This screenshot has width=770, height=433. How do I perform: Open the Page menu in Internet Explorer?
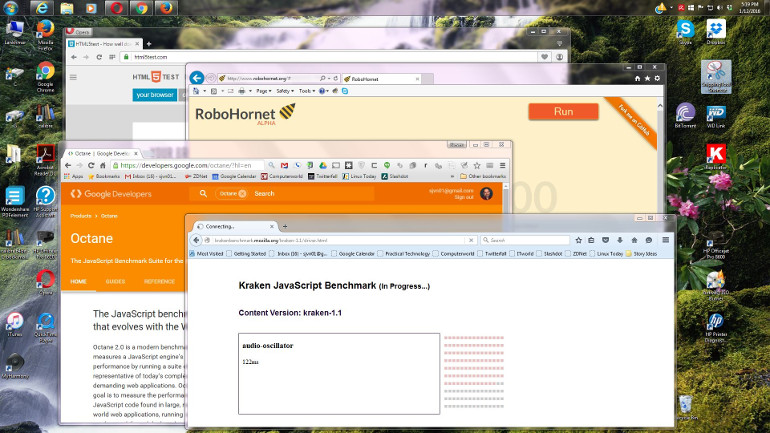coord(263,91)
